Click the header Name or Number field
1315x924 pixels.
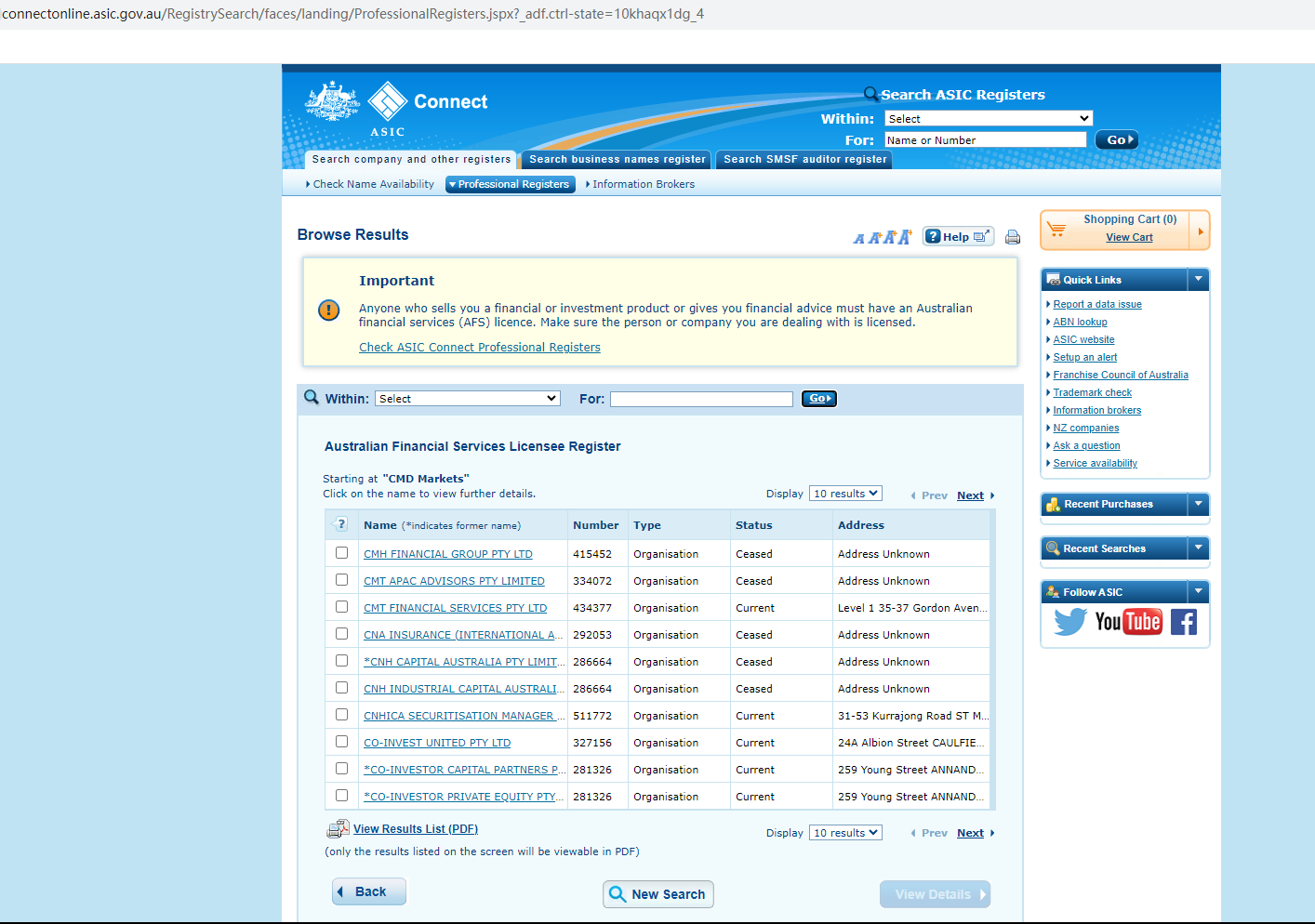986,139
